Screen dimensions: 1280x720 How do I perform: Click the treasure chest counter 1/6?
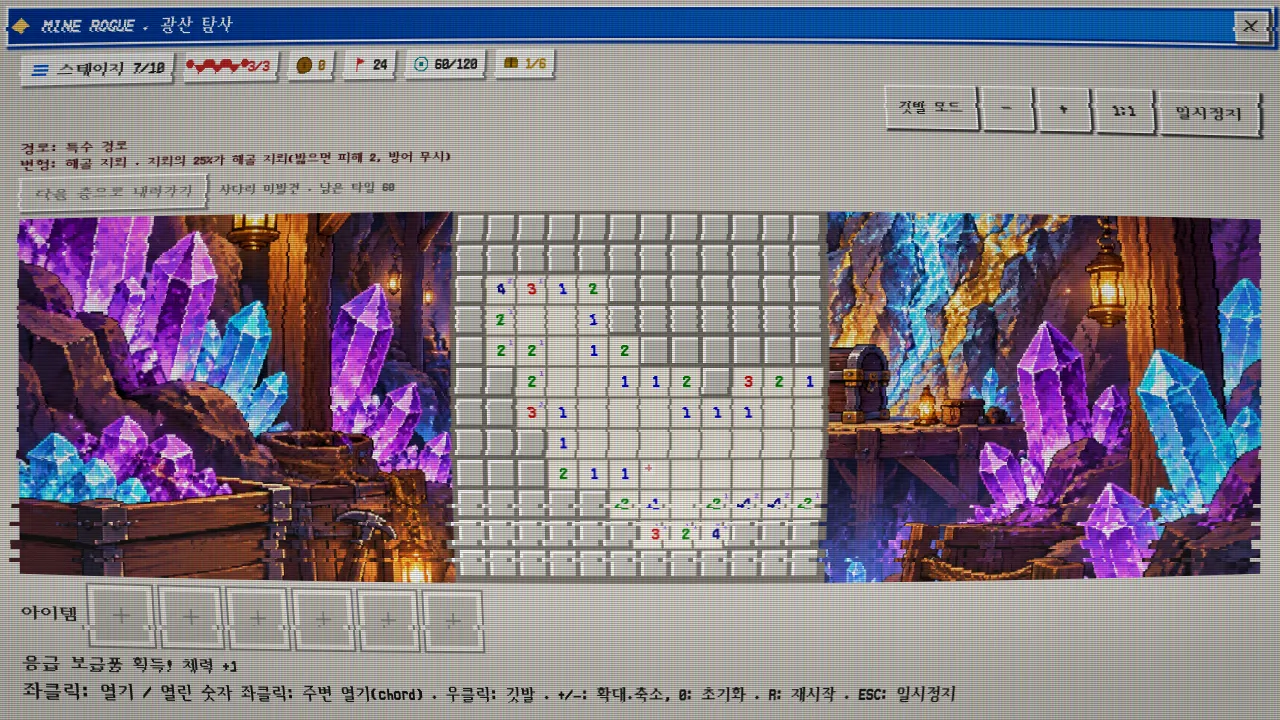point(525,64)
